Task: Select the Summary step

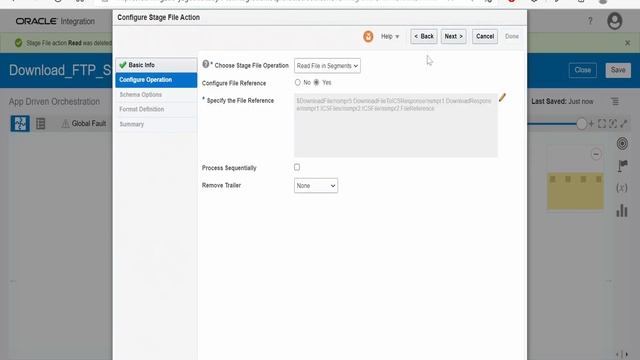Action: click(x=156, y=124)
